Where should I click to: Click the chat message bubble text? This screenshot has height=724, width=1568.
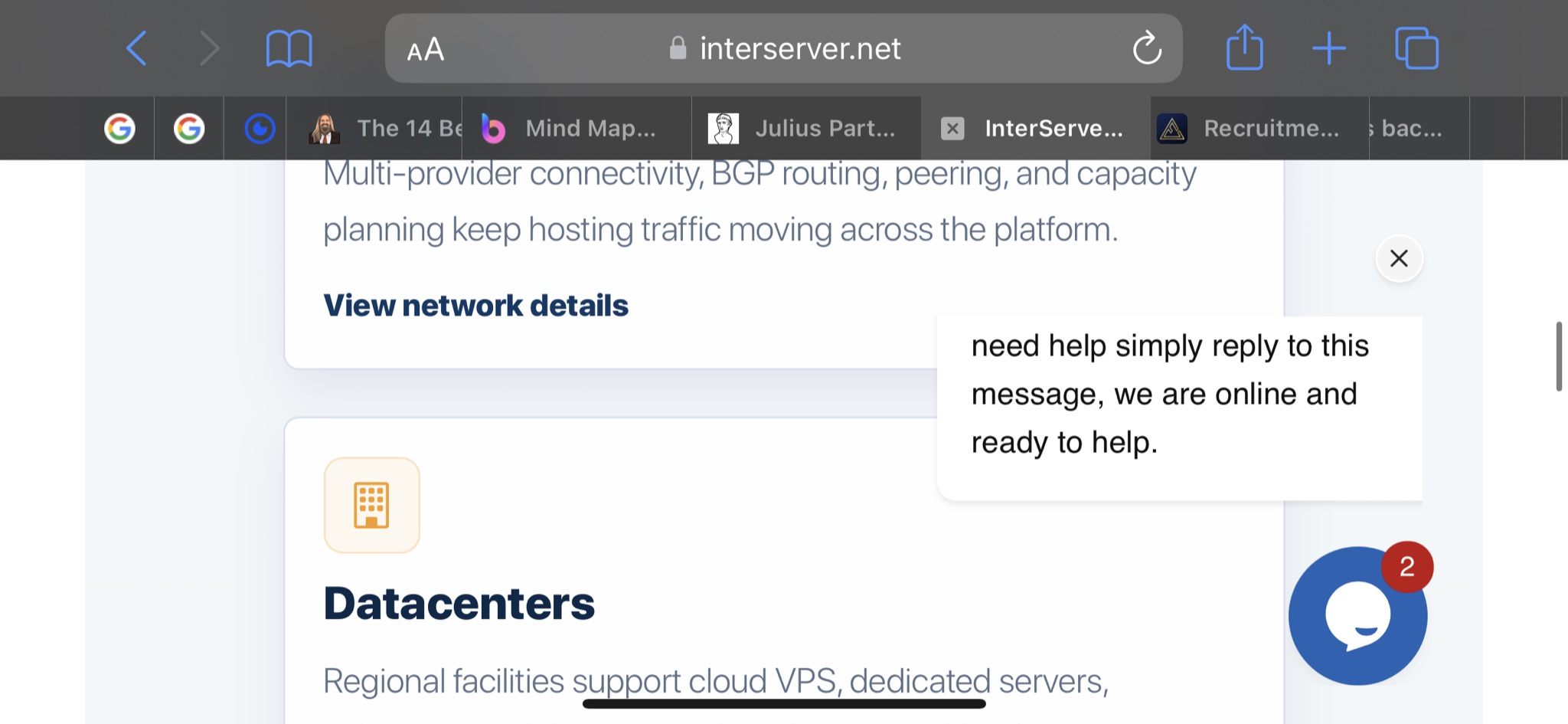(1170, 394)
